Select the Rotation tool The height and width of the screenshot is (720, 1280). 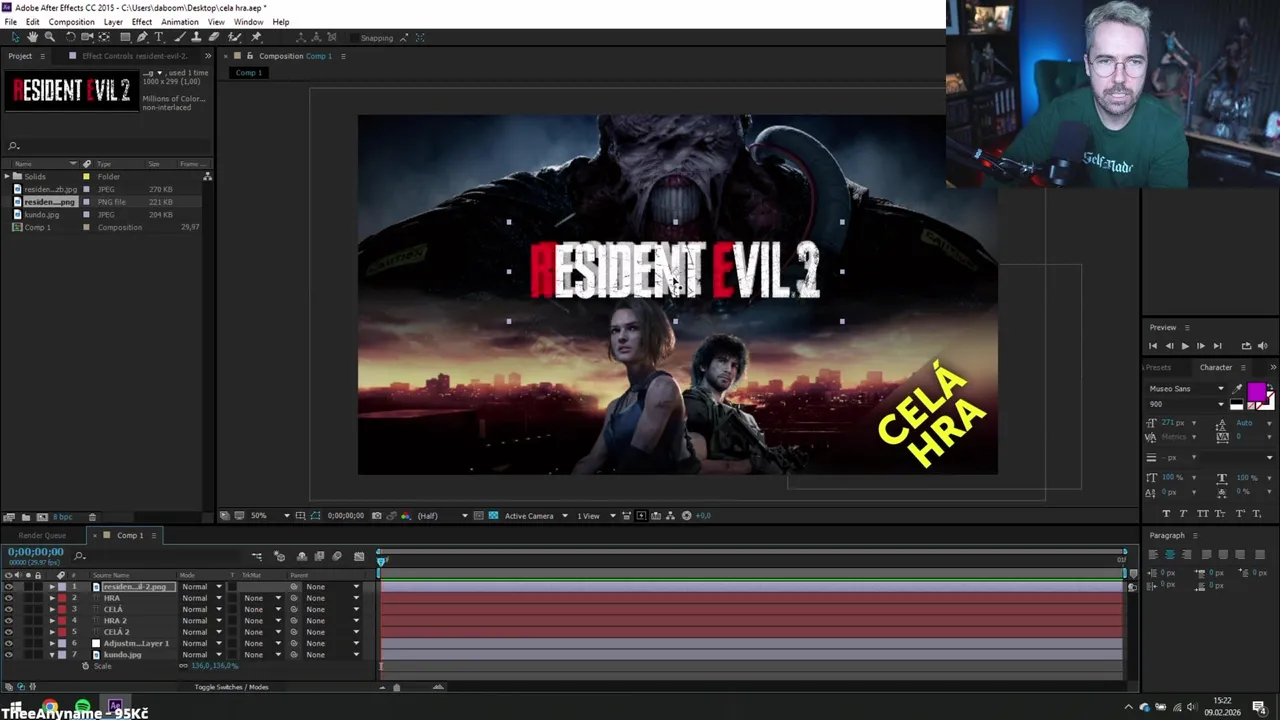tap(70, 37)
